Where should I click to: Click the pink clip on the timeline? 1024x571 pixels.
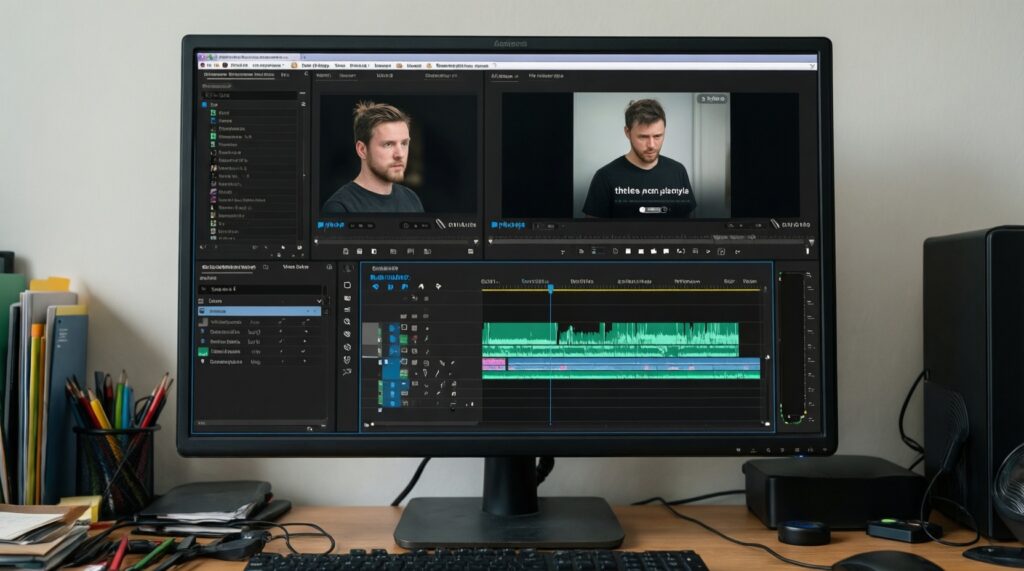coord(494,364)
